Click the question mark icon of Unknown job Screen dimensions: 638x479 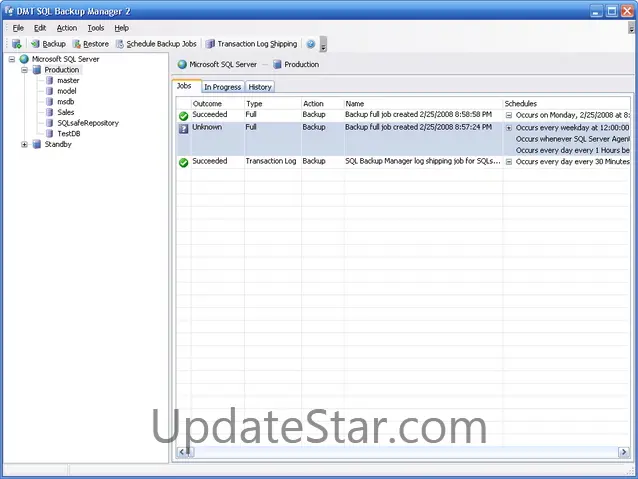(184, 129)
